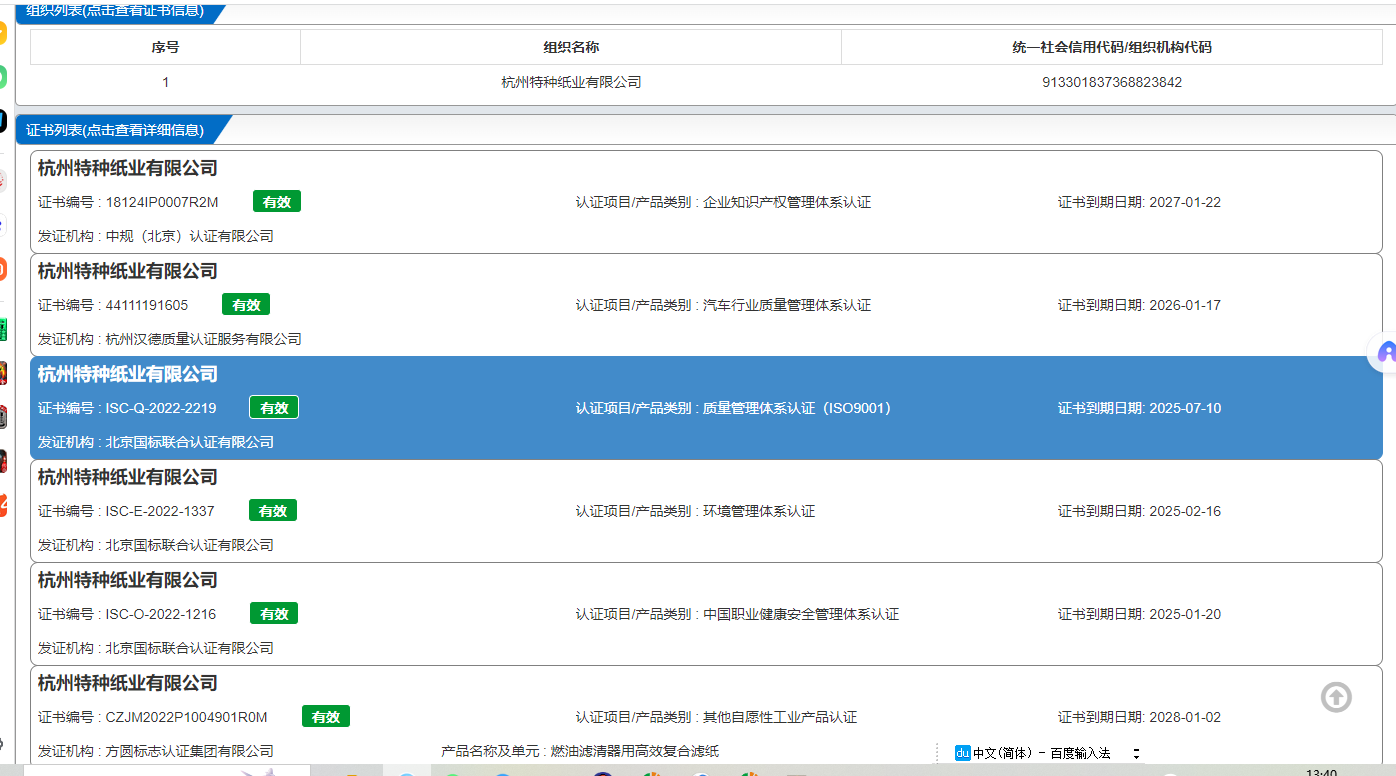The image size is (1396, 776).
Task: Click expiry date 2025-01-20
Action: (x=1185, y=614)
